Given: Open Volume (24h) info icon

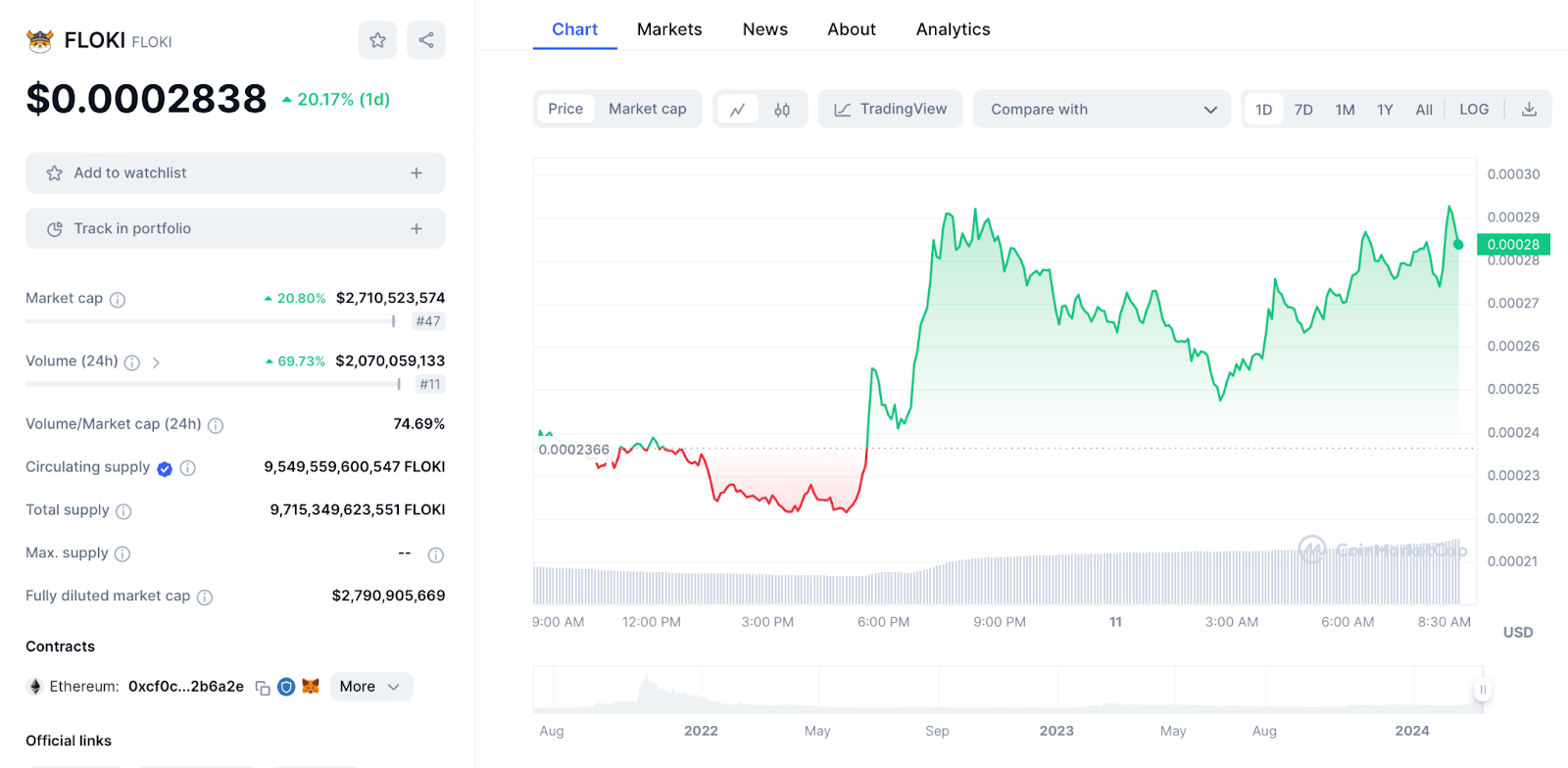Looking at the screenshot, I should pos(132,362).
